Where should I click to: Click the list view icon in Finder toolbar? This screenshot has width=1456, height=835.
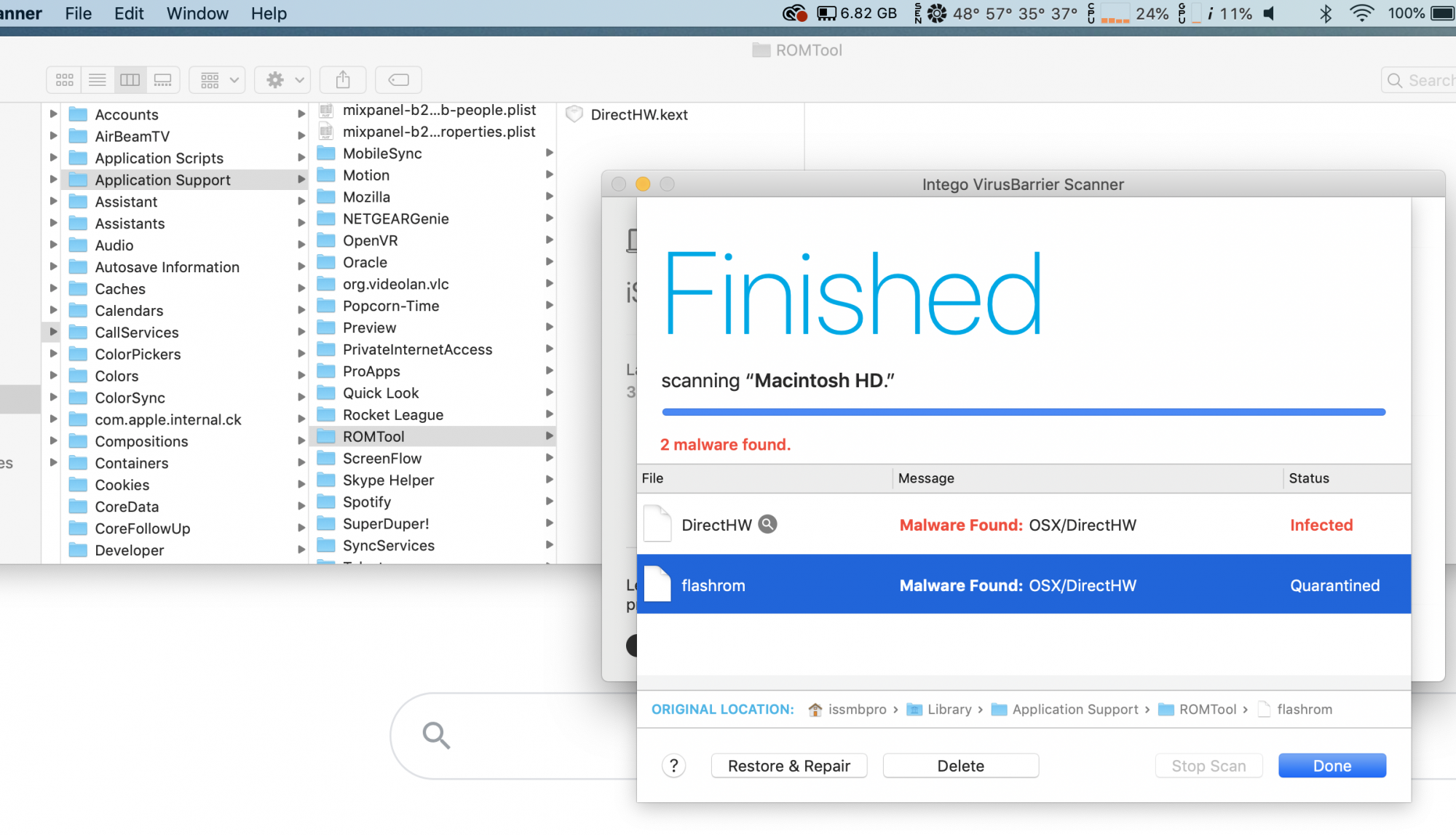pyautogui.click(x=96, y=79)
